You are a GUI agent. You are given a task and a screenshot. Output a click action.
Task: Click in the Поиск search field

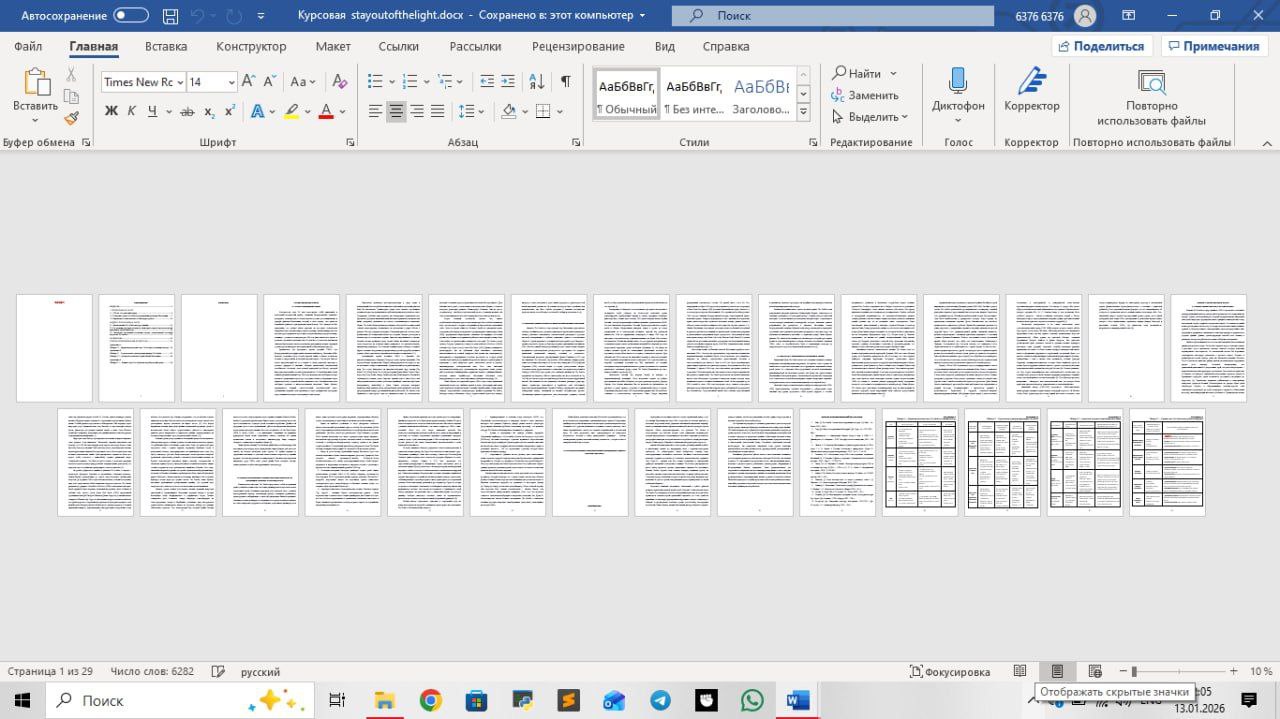833,16
